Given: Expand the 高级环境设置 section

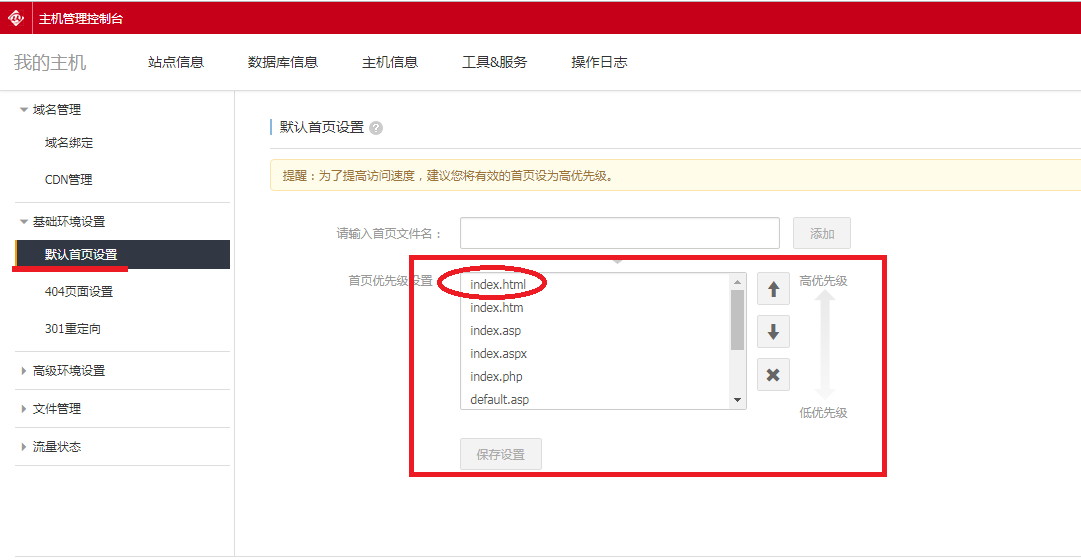Looking at the screenshot, I should point(24,371).
